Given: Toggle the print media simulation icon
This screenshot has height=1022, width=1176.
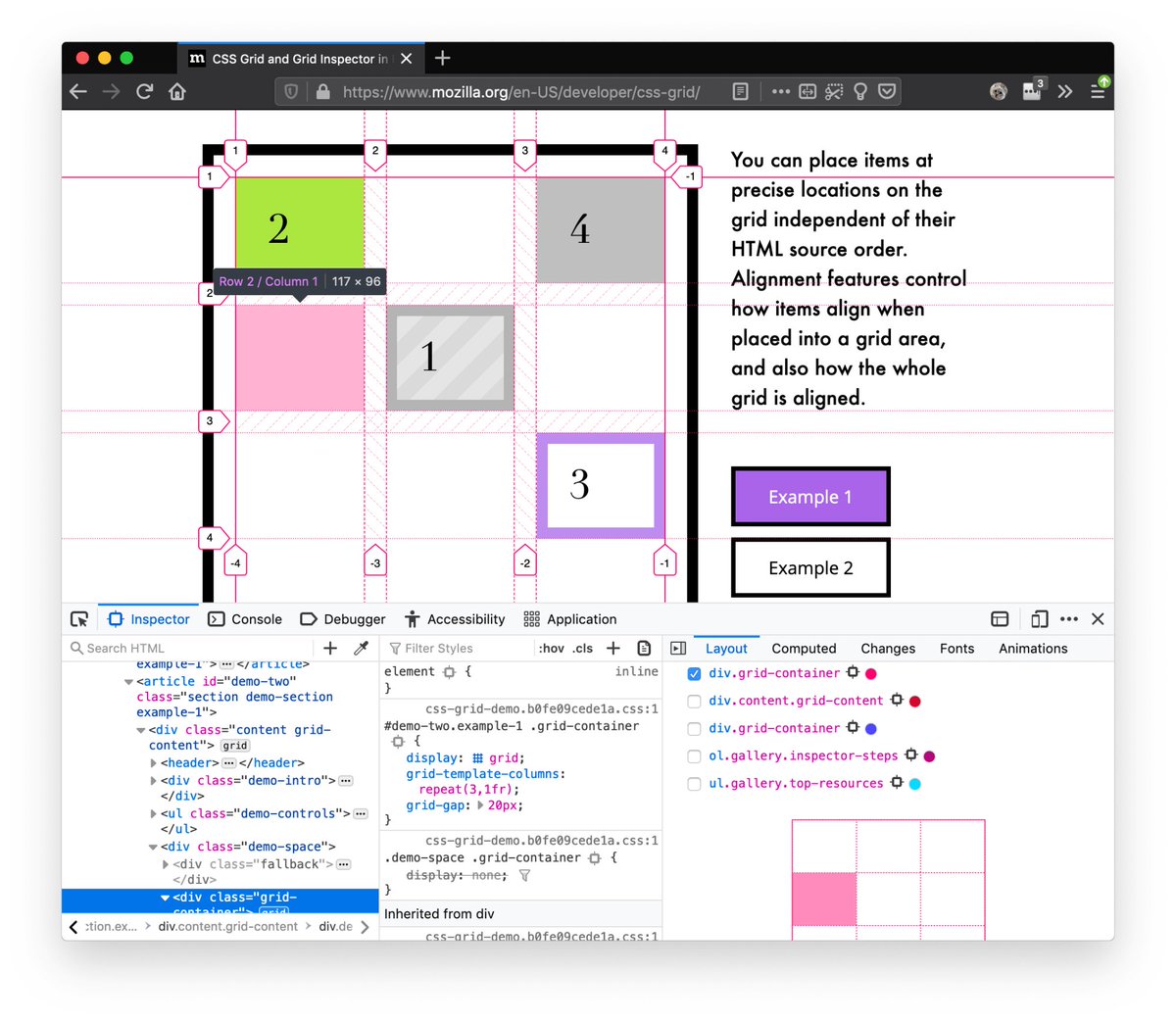Looking at the screenshot, I should click(644, 648).
